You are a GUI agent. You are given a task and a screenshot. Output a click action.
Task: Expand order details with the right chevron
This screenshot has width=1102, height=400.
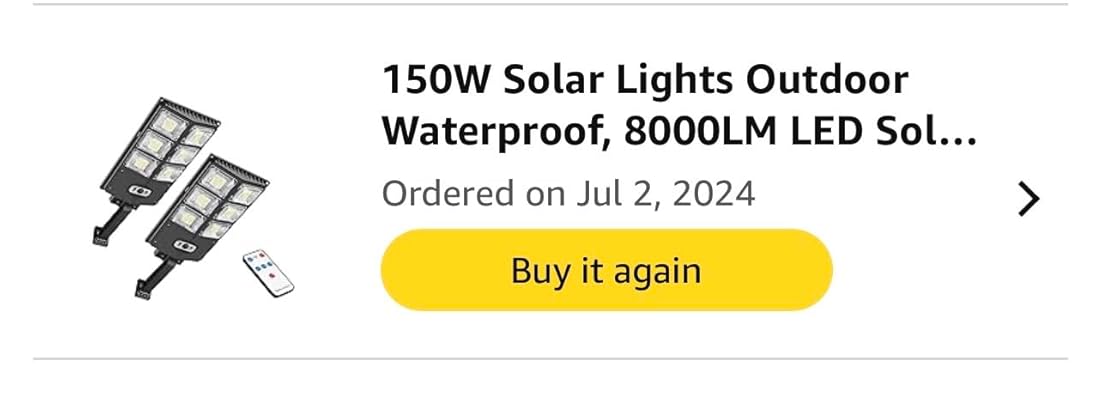pyautogui.click(x=1028, y=200)
